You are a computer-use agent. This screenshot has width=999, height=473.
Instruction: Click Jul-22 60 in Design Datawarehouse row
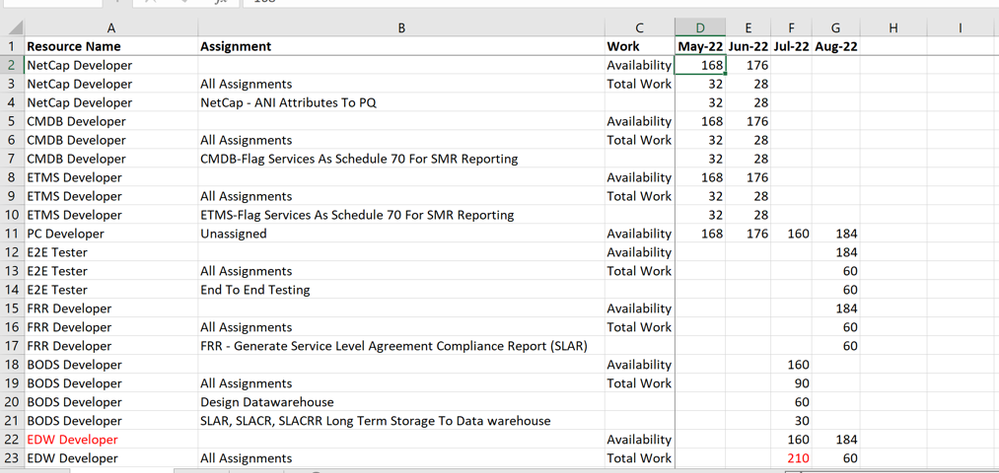pos(791,402)
